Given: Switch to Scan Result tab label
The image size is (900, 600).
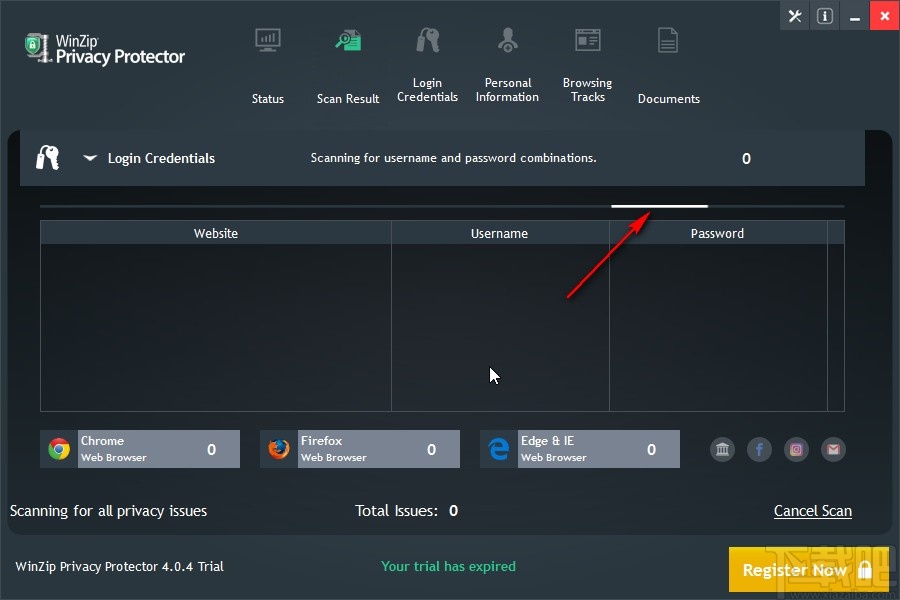Looking at the screenshot, I should tap(348, 99).
